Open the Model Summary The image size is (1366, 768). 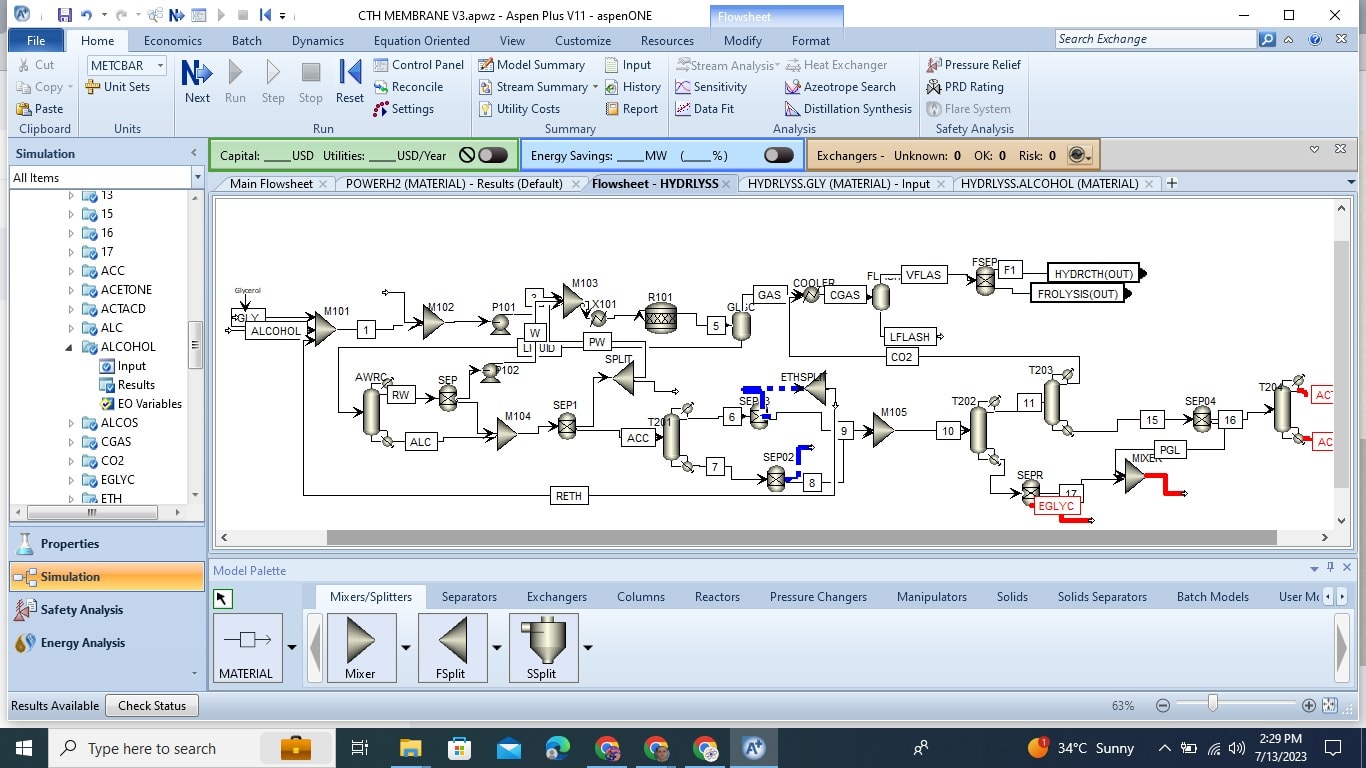(x=532, y=65)
